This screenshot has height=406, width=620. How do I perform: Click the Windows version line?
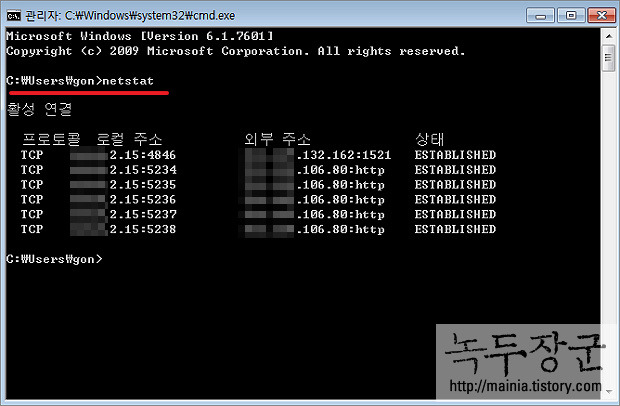[x=140, y=36]
